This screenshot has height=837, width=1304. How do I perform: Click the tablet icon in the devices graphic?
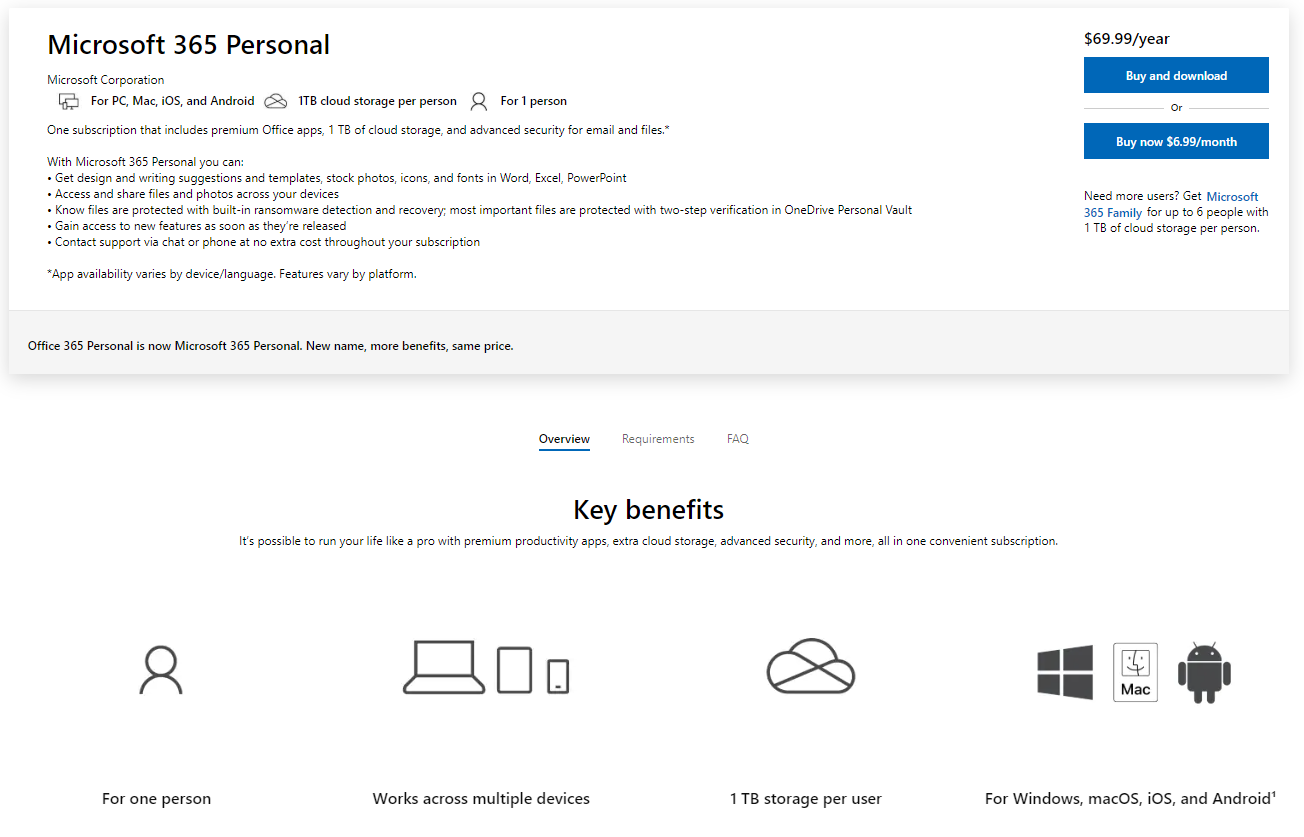click(x=514, y=670)
